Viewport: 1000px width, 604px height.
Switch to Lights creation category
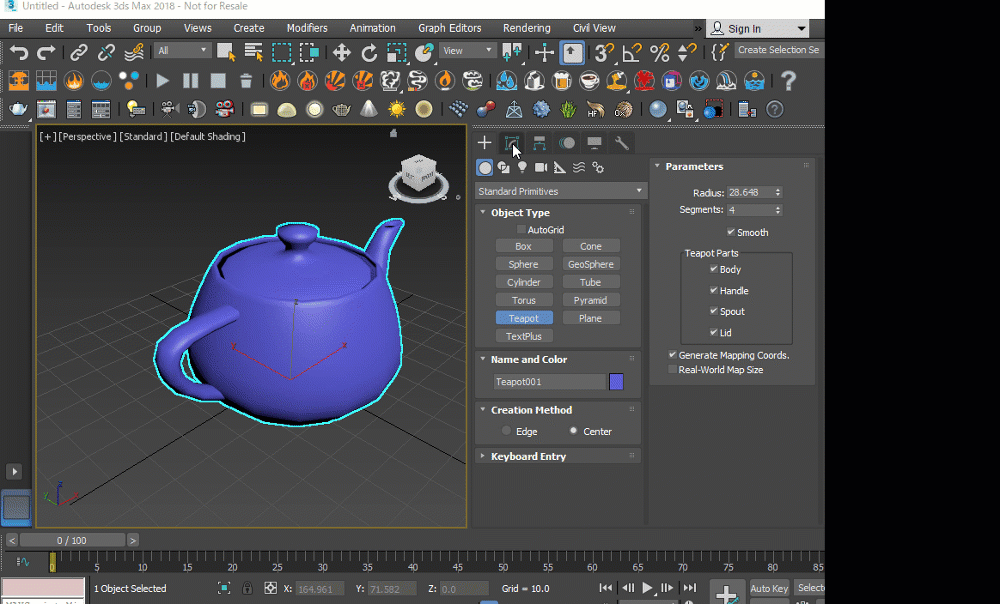522,168
